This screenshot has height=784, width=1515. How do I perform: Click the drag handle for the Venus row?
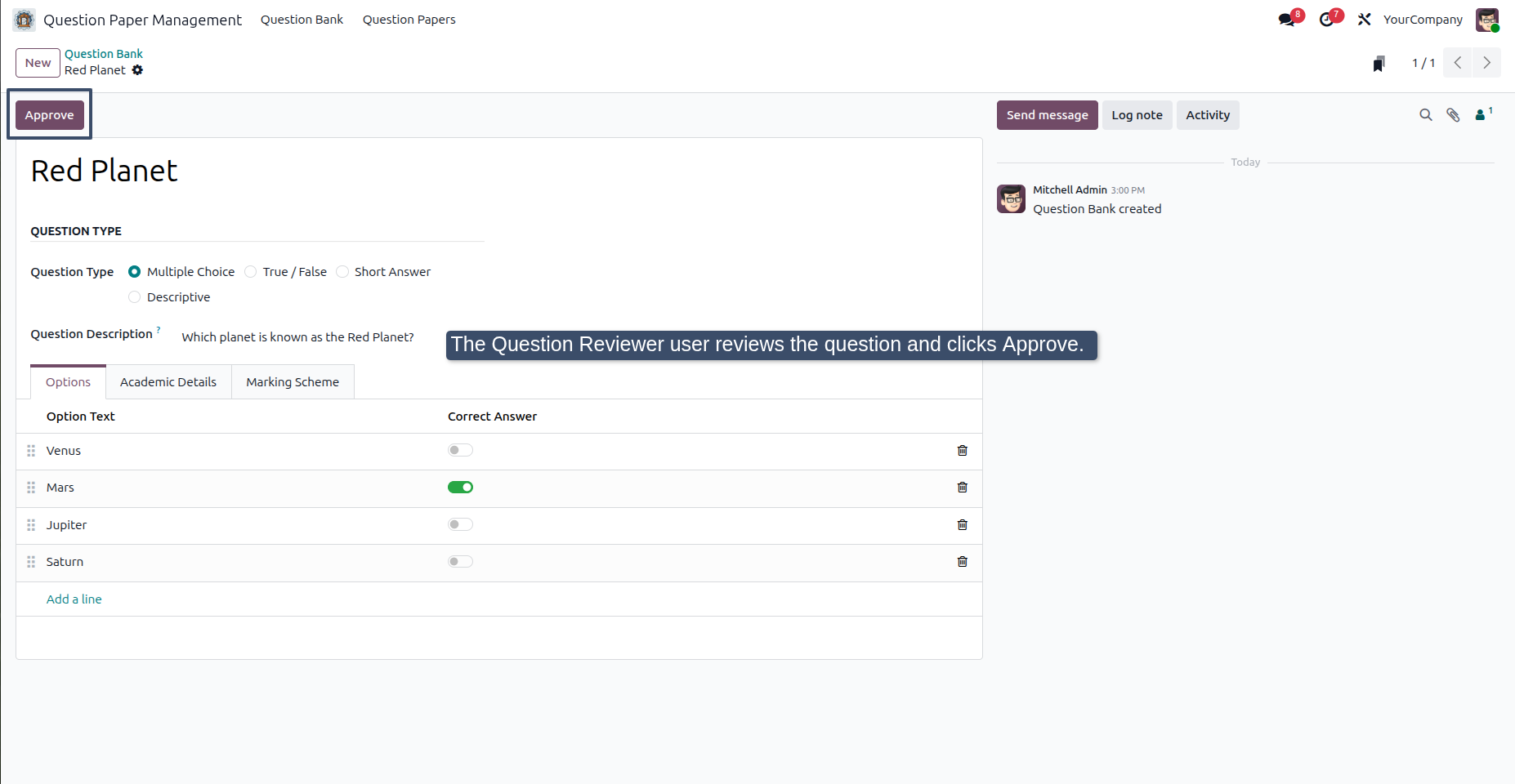point(31,451)
